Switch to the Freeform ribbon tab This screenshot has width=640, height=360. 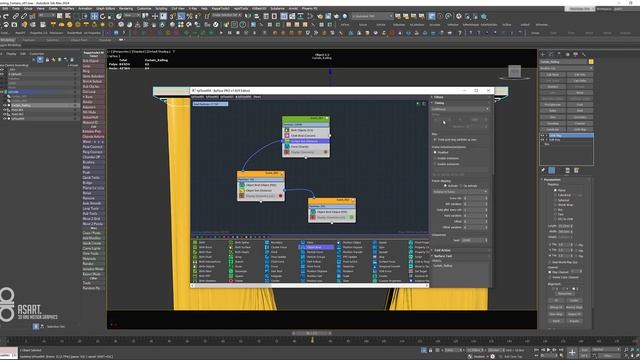29,40
